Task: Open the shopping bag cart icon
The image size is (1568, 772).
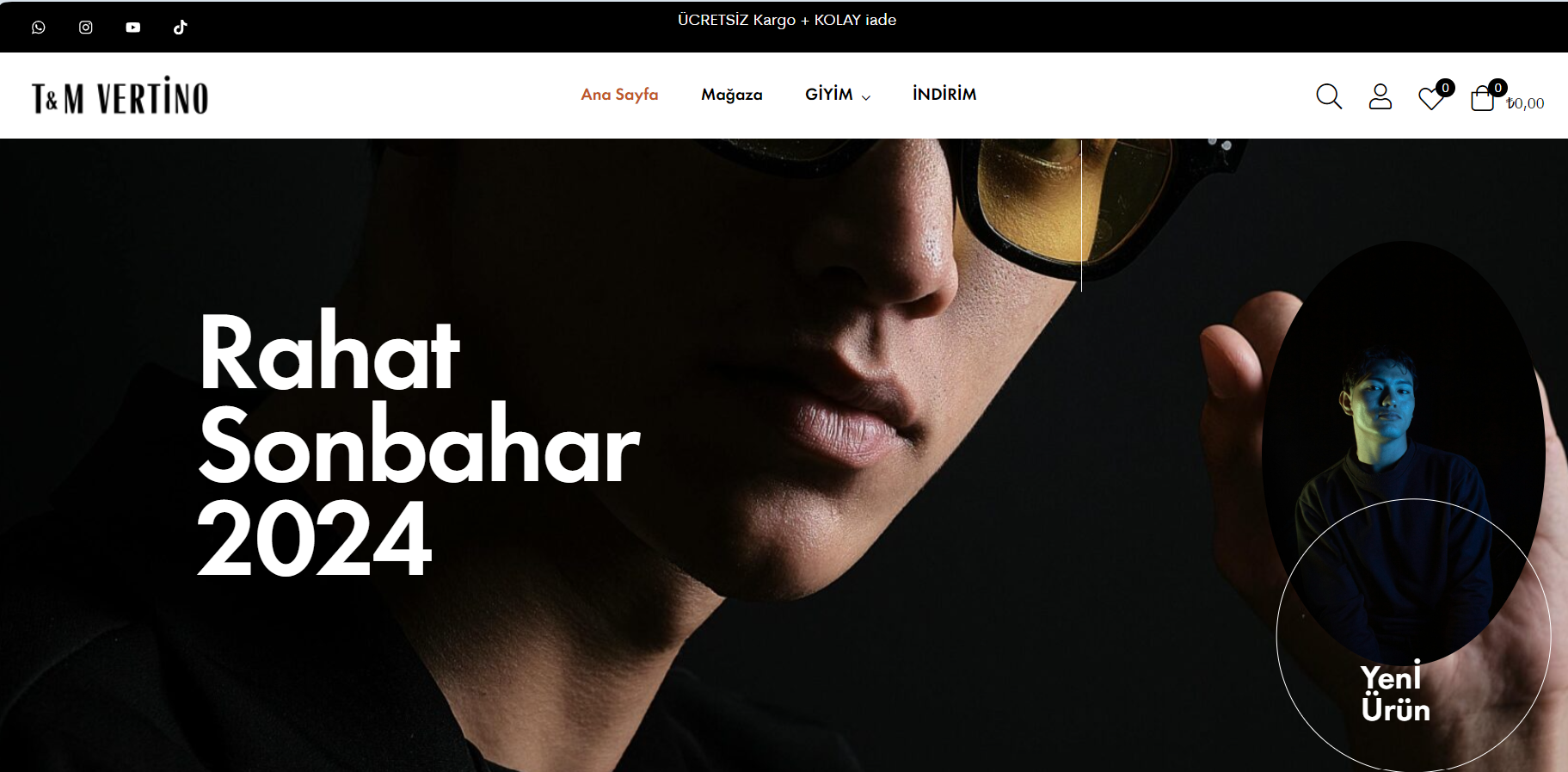Action: 1482,98
